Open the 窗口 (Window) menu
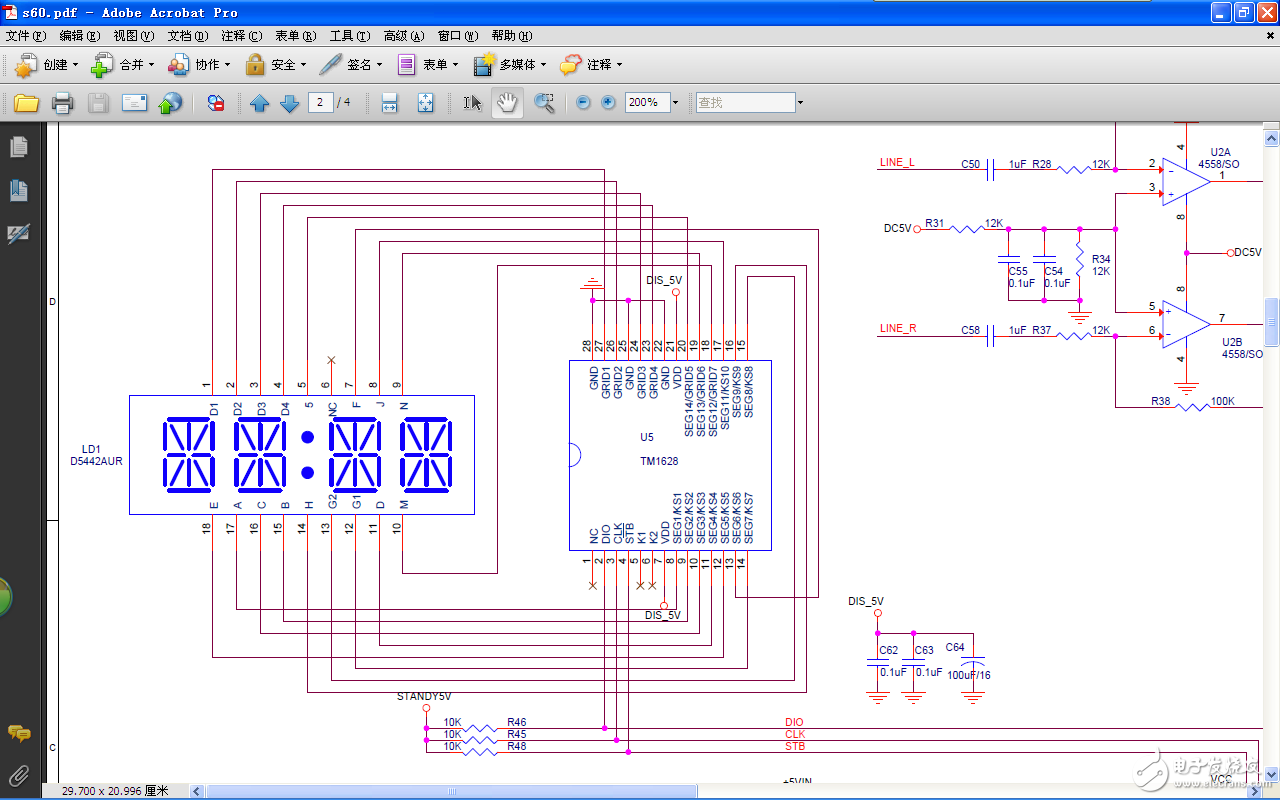The image size is (1280, 800). click(x=458, y=36)
